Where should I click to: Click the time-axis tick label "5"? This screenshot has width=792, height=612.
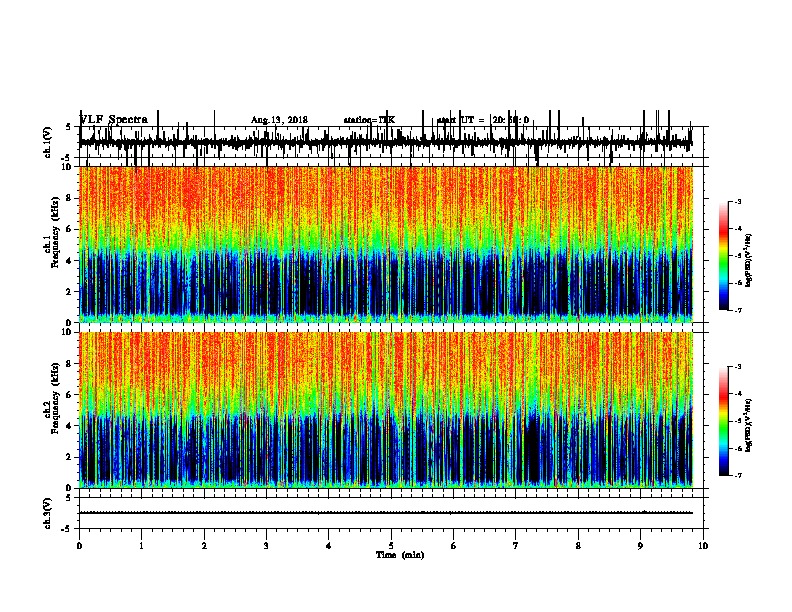391,546
